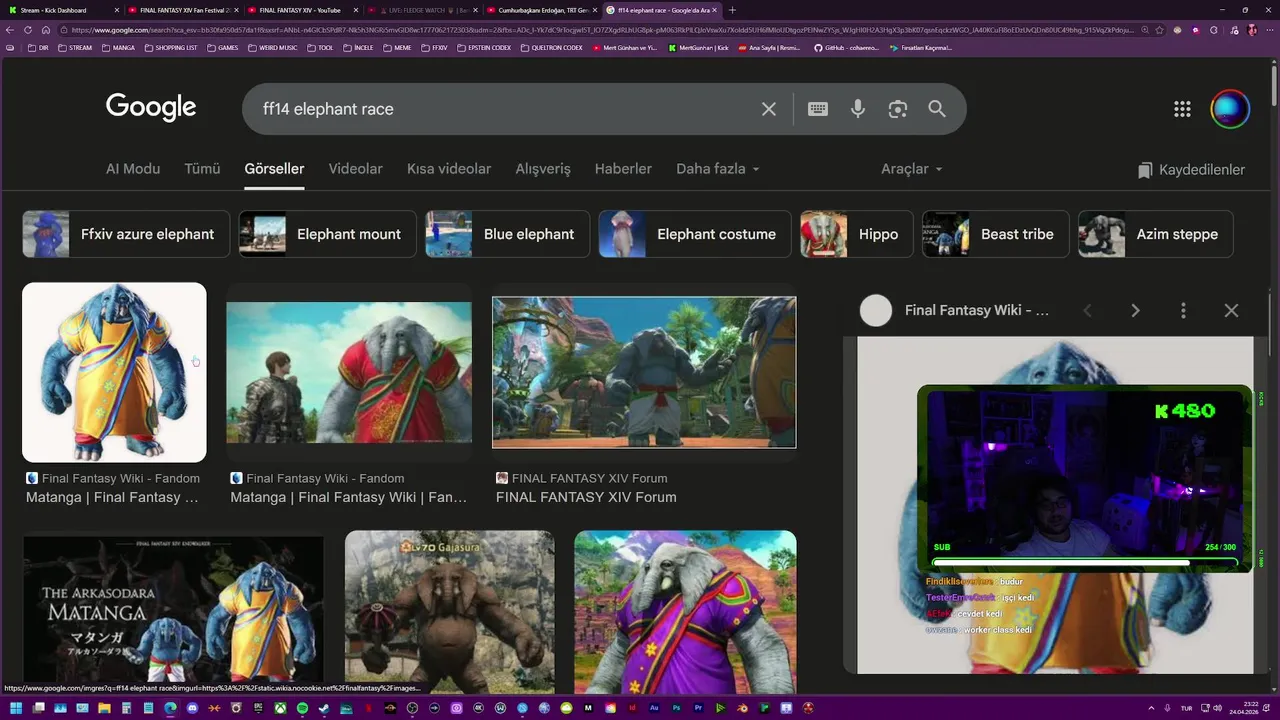Switch to FINAL FANTASY XIV Fan Festival tab
The image size is (1280, 720).
tap(182, 10)
